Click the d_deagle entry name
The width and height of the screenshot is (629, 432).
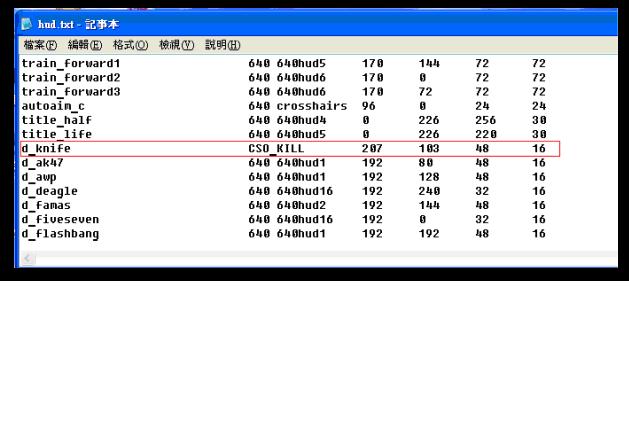tap(50, 191)
